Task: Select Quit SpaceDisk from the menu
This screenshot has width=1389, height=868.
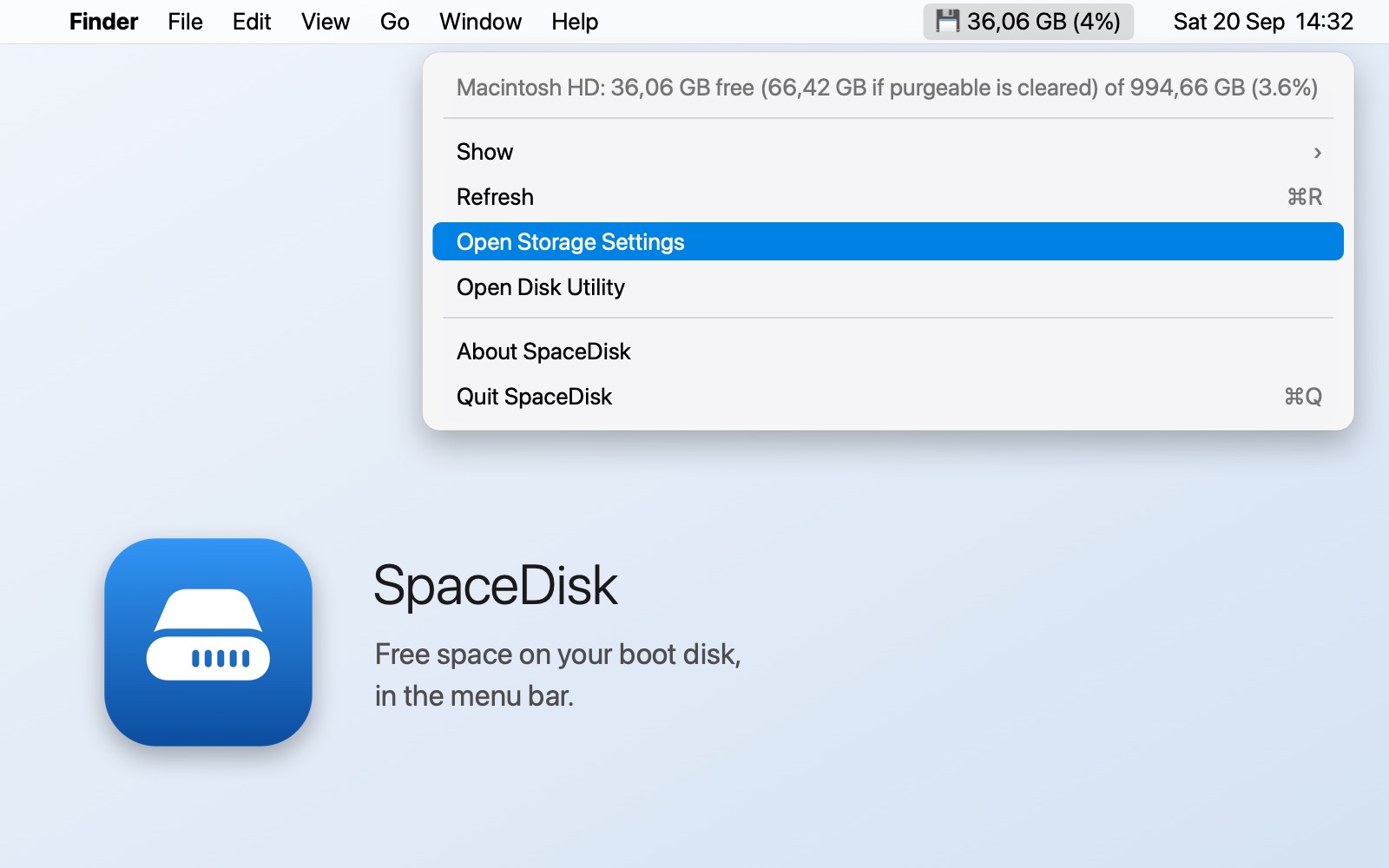Action: click(x=888, y=397)
